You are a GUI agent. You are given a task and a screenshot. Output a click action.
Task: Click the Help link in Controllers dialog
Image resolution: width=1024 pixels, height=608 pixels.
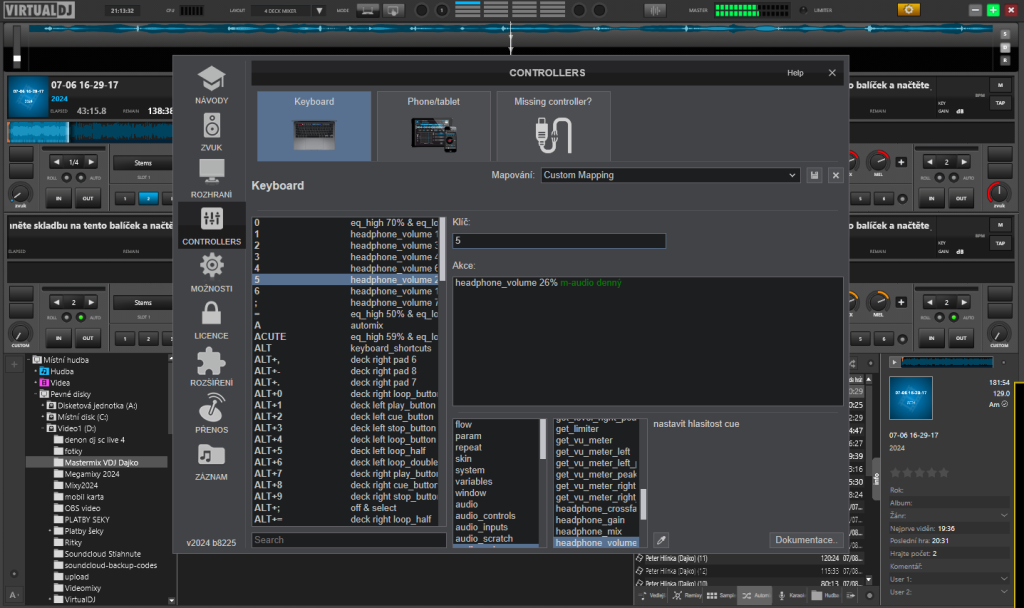coord(795,73)
